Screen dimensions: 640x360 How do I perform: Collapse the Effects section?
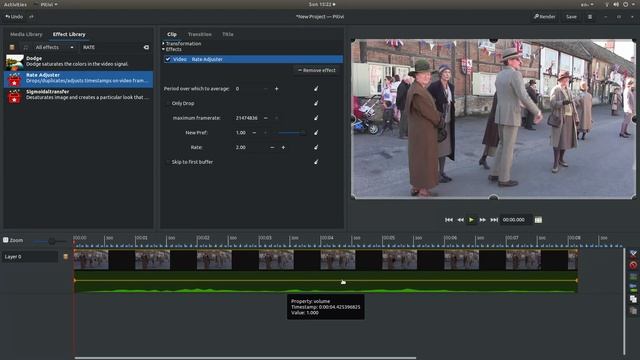coord(172,49)
